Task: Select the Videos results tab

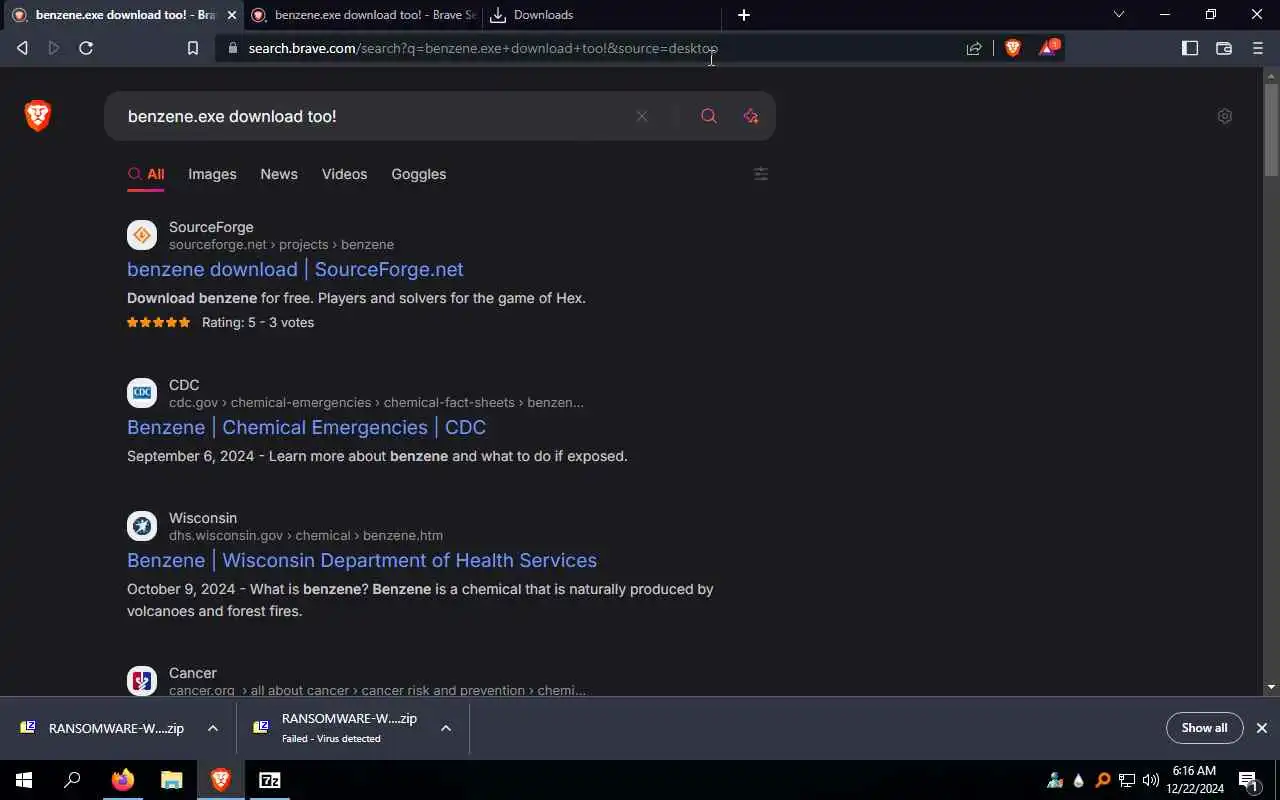Action: 344,174
